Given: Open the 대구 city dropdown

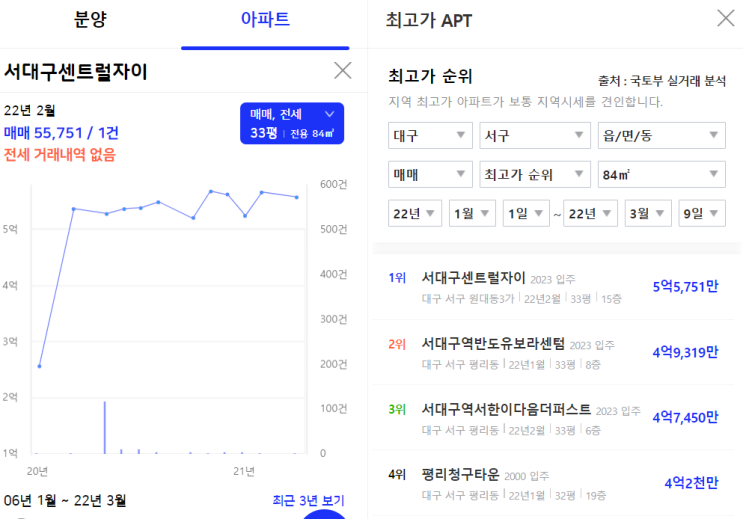Looking at the screenshot, I should pyautogui.click(x=430, y=136).
